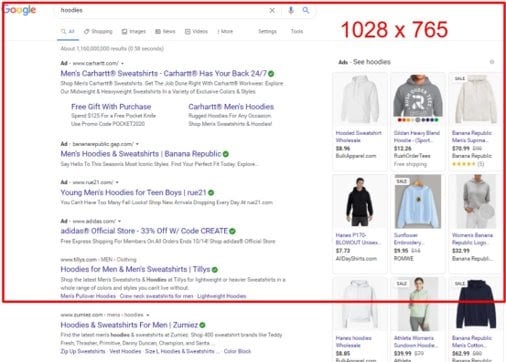Select a color dot under the Gildan hoodie
506x362 pixels.
(418, 120)
